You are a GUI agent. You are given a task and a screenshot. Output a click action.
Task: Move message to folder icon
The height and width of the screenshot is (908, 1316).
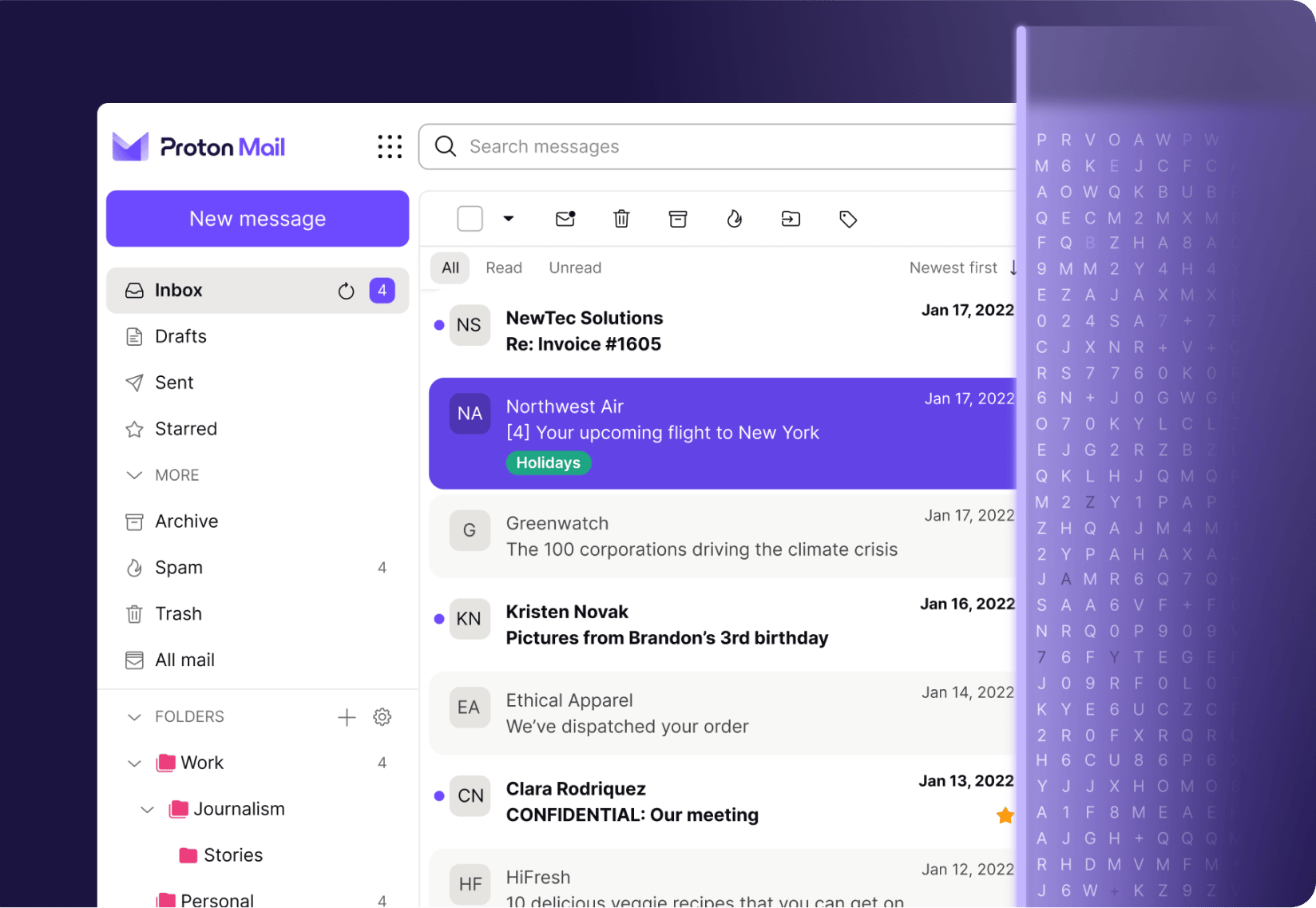coord(791,218)
